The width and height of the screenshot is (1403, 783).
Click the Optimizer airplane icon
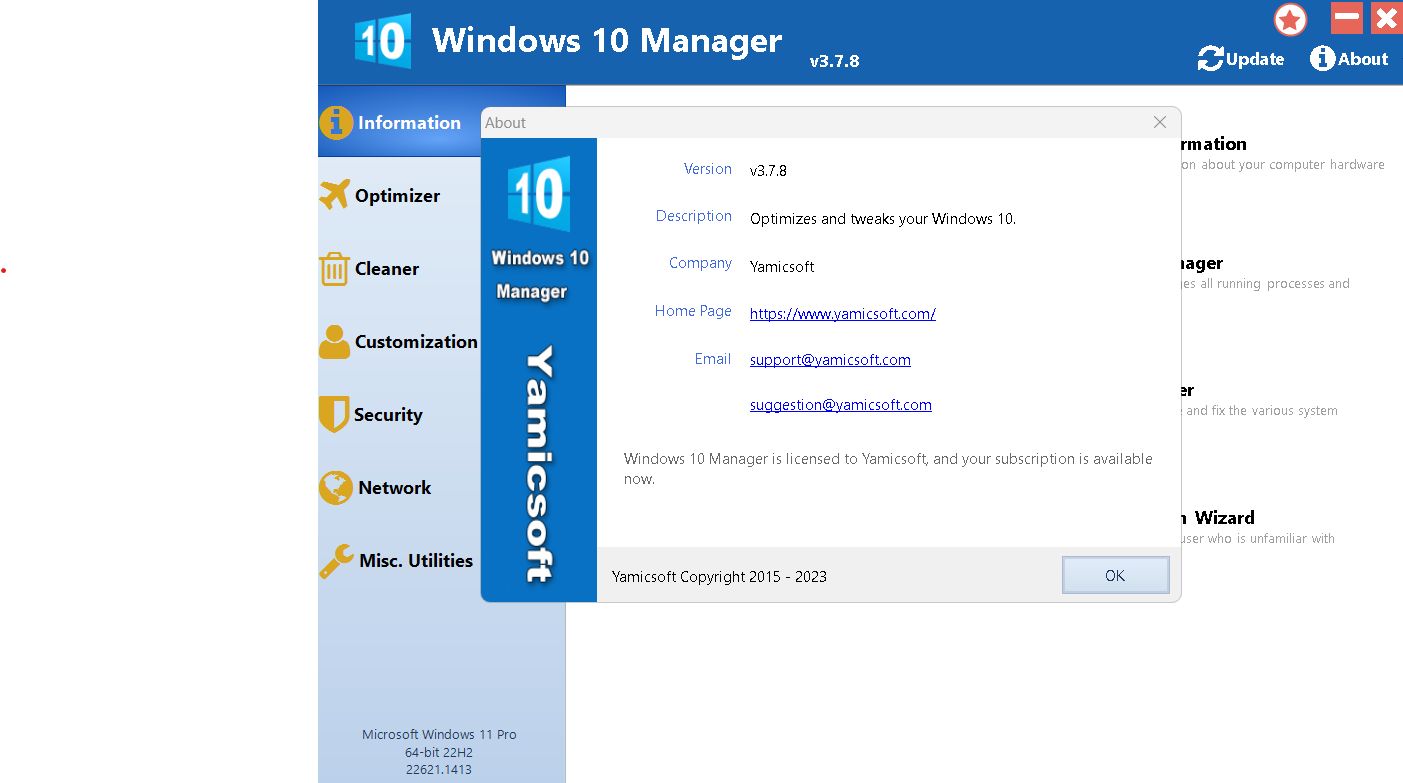pyautogui.click(x=334, y=195)
